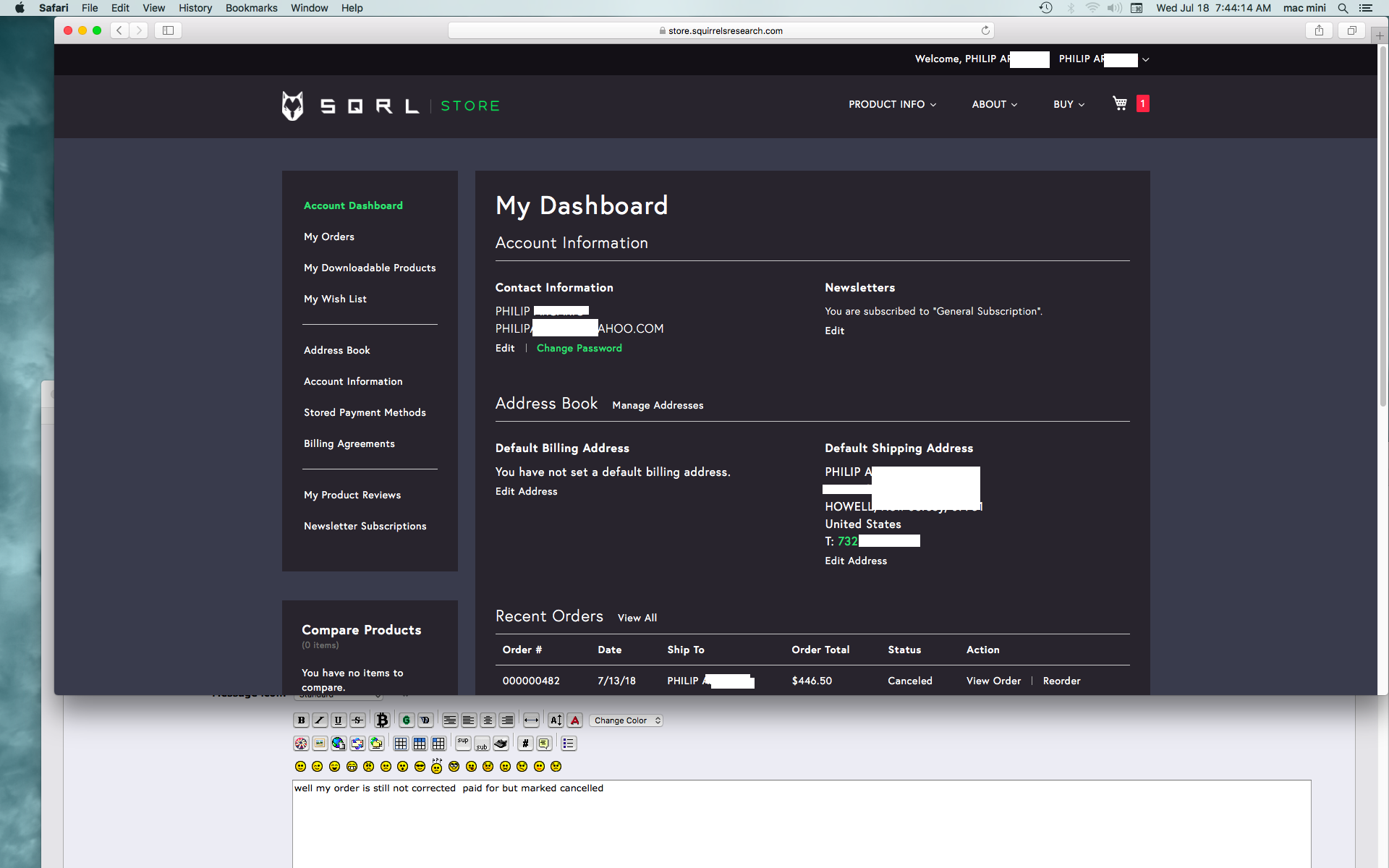Open the Help menu
The image size is (1389, 868).
352,8
